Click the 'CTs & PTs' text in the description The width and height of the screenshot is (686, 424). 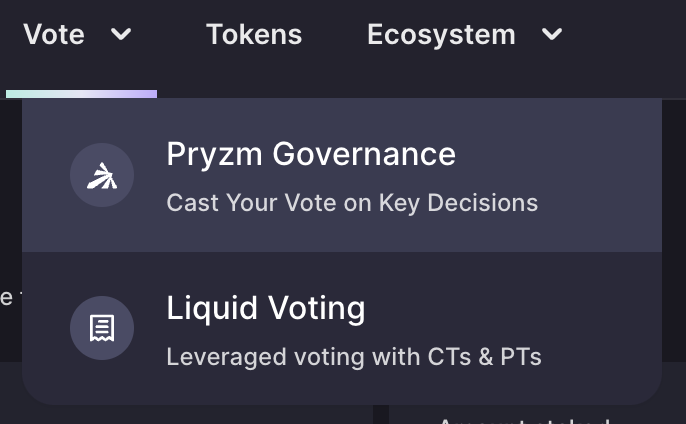tap(484, 357)
